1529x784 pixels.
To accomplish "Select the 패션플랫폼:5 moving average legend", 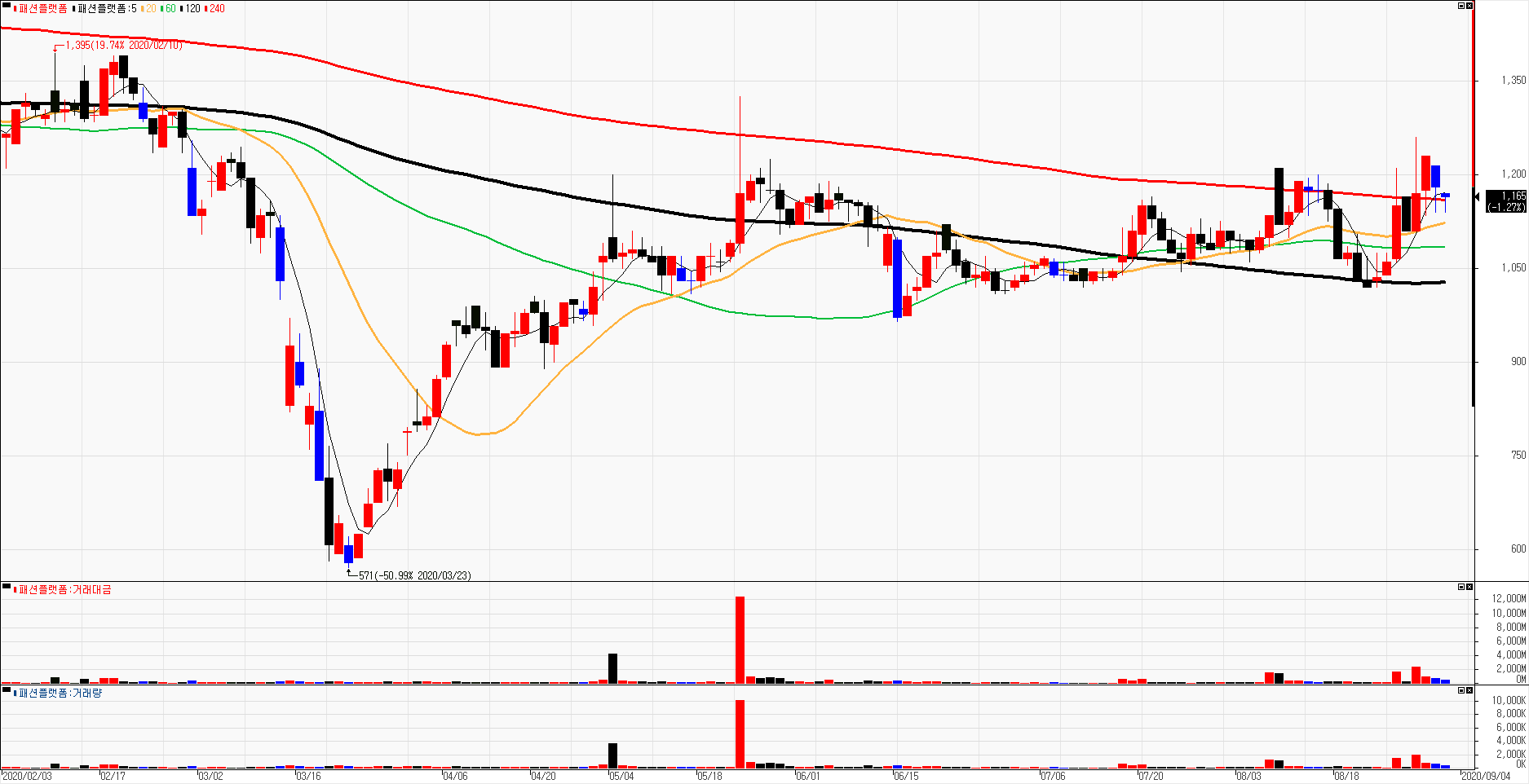I will click(x=104, y=8).
